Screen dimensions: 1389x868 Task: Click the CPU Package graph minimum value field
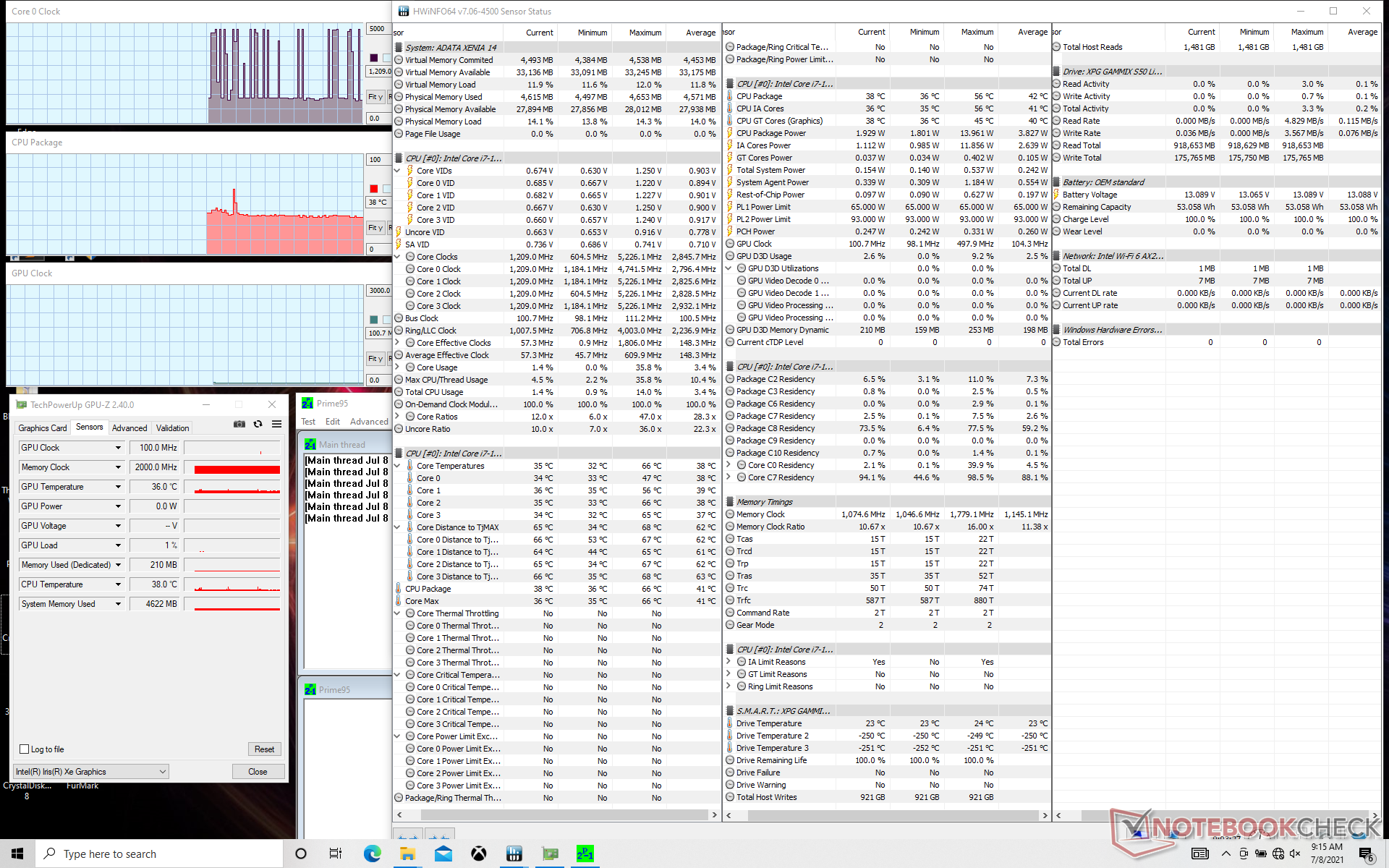coord(378,249)
